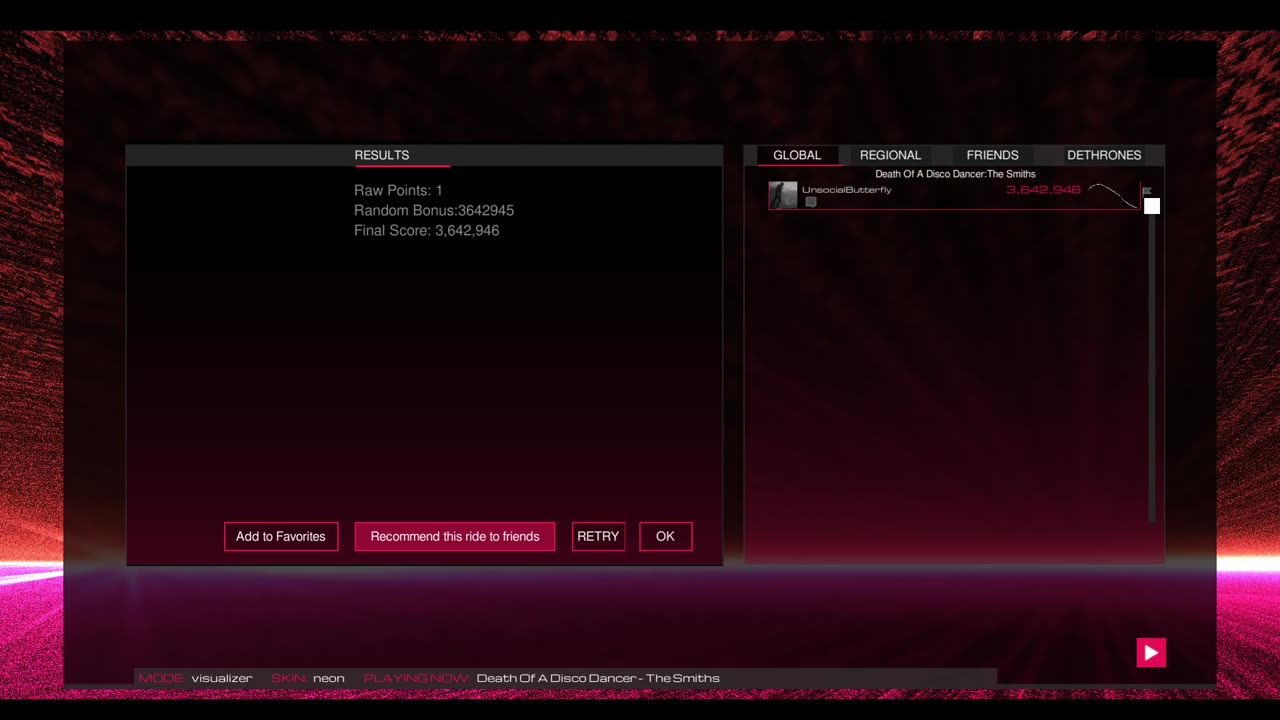Click the score 3,642,946 in scoreboard
Image resolution: width=1280 pixels, height=720 pixels.
(1043, 190)
